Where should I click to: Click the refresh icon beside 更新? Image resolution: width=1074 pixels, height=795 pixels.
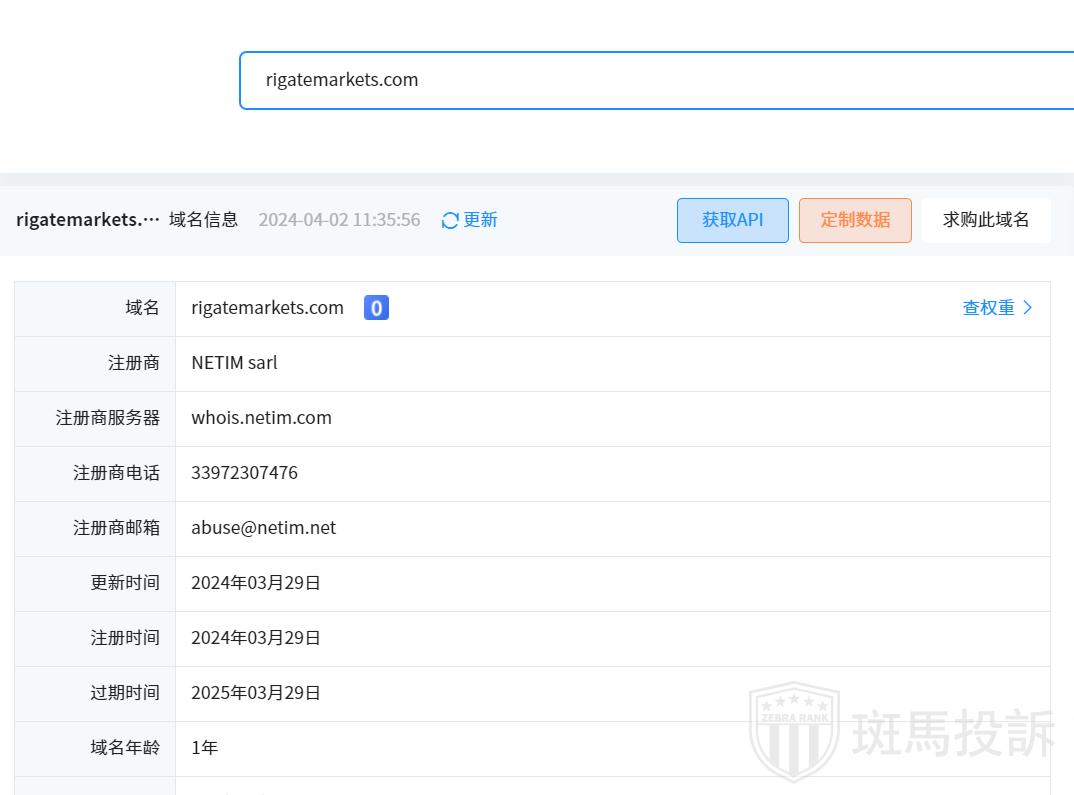[450, 220]
